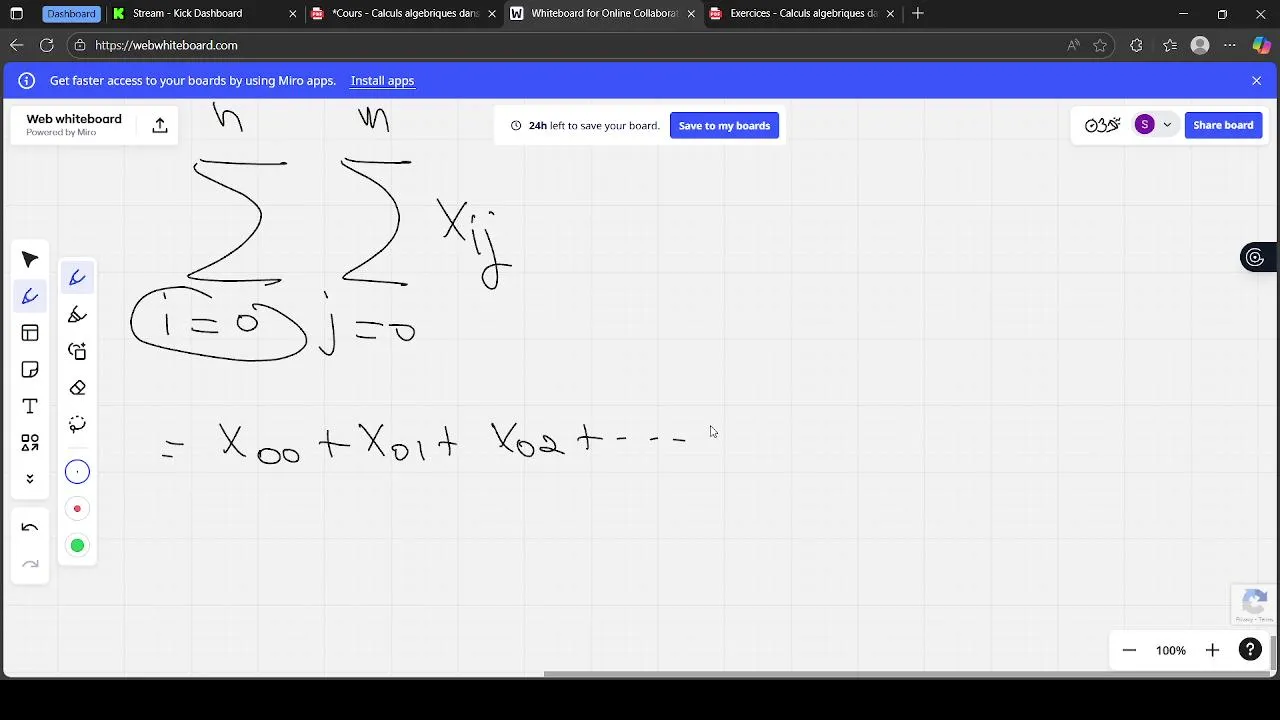This screenshot has width=1280, height=720.
Task: Go back in browser
Action: 16,45
